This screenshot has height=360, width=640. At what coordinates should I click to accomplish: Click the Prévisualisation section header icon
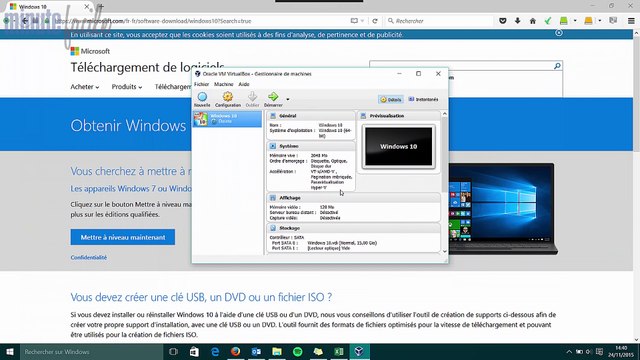point(363,116)
